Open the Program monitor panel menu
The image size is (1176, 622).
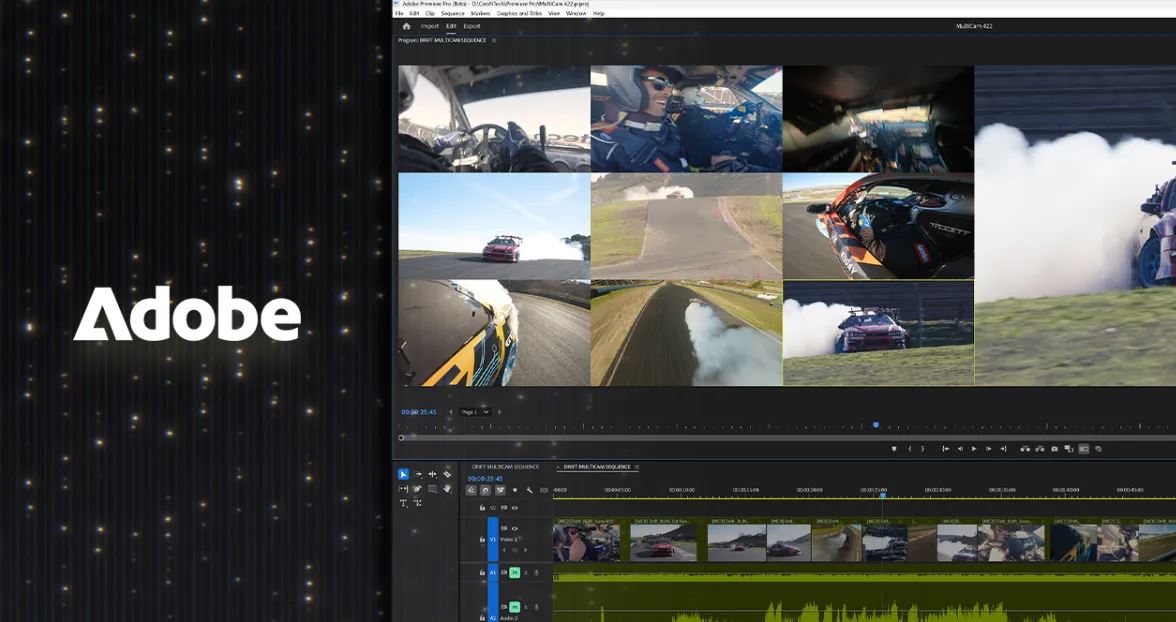494,40
